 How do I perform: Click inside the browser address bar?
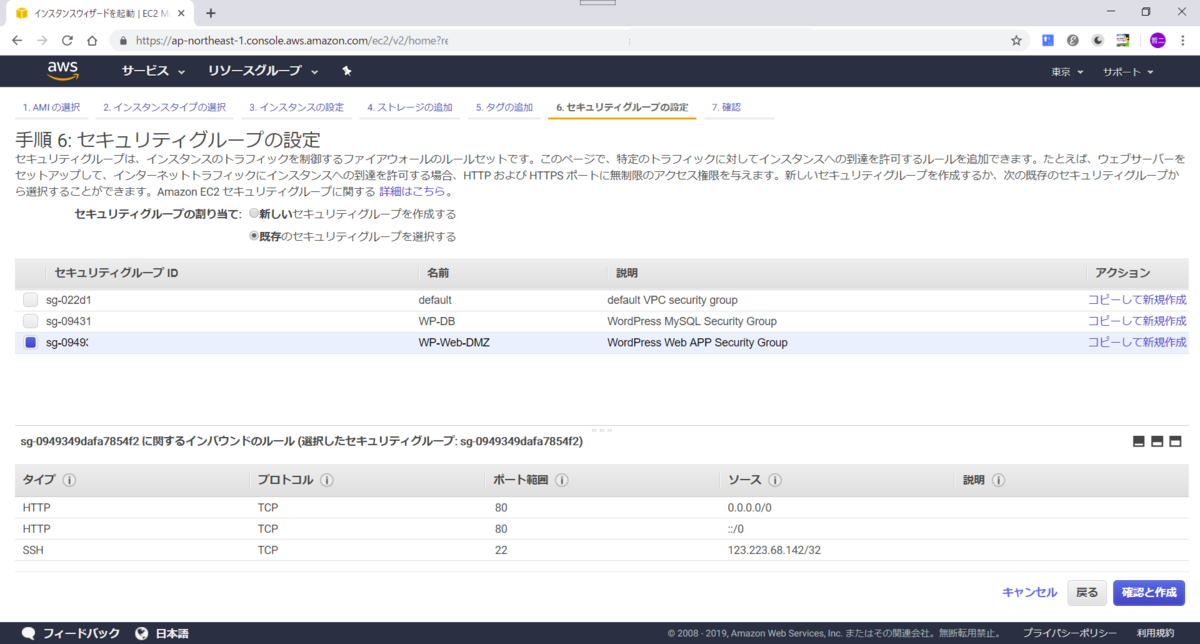500,40
